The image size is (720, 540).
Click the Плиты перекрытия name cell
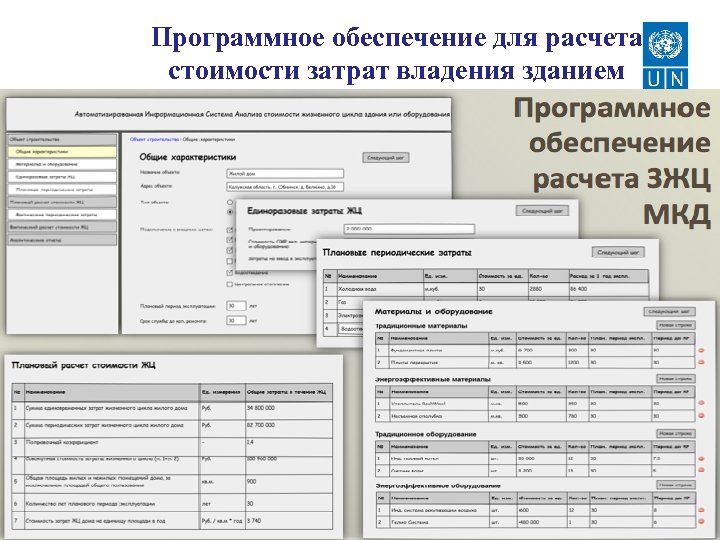point(439,363)
